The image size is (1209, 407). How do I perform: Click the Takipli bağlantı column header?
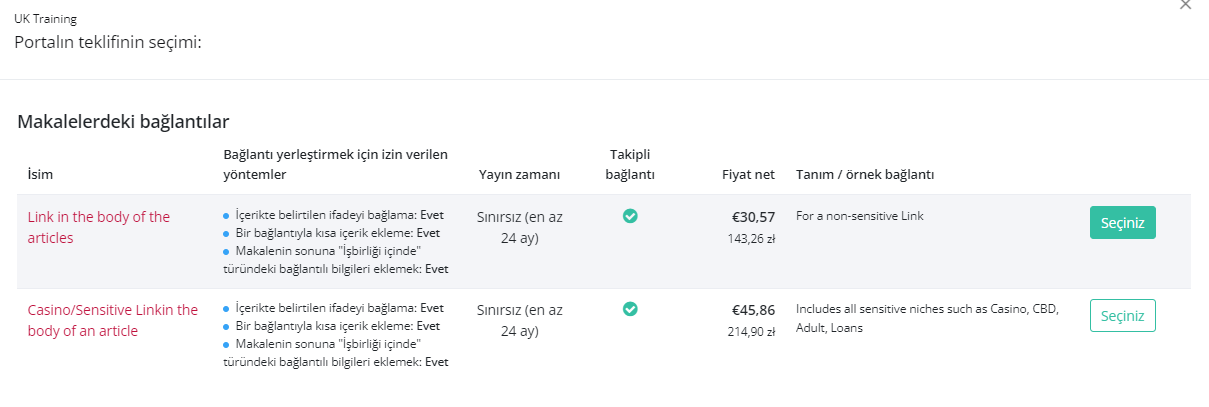(631, 164)
